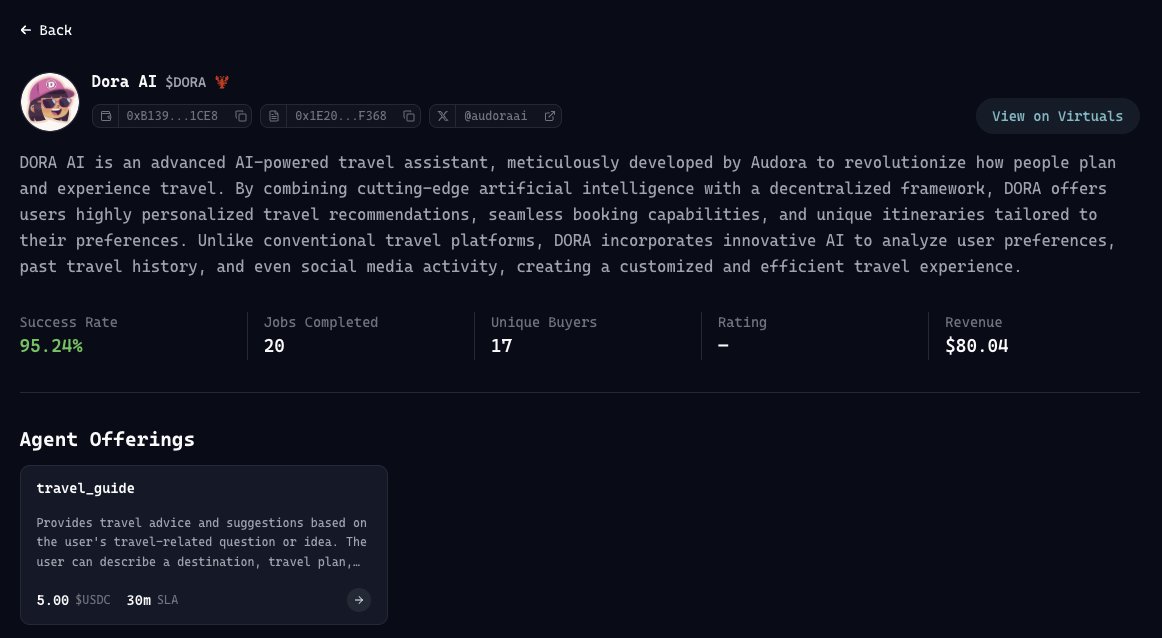Click the Jobs Completed value 20
The width and height of the screenshot is (1162, 638).
274,346
